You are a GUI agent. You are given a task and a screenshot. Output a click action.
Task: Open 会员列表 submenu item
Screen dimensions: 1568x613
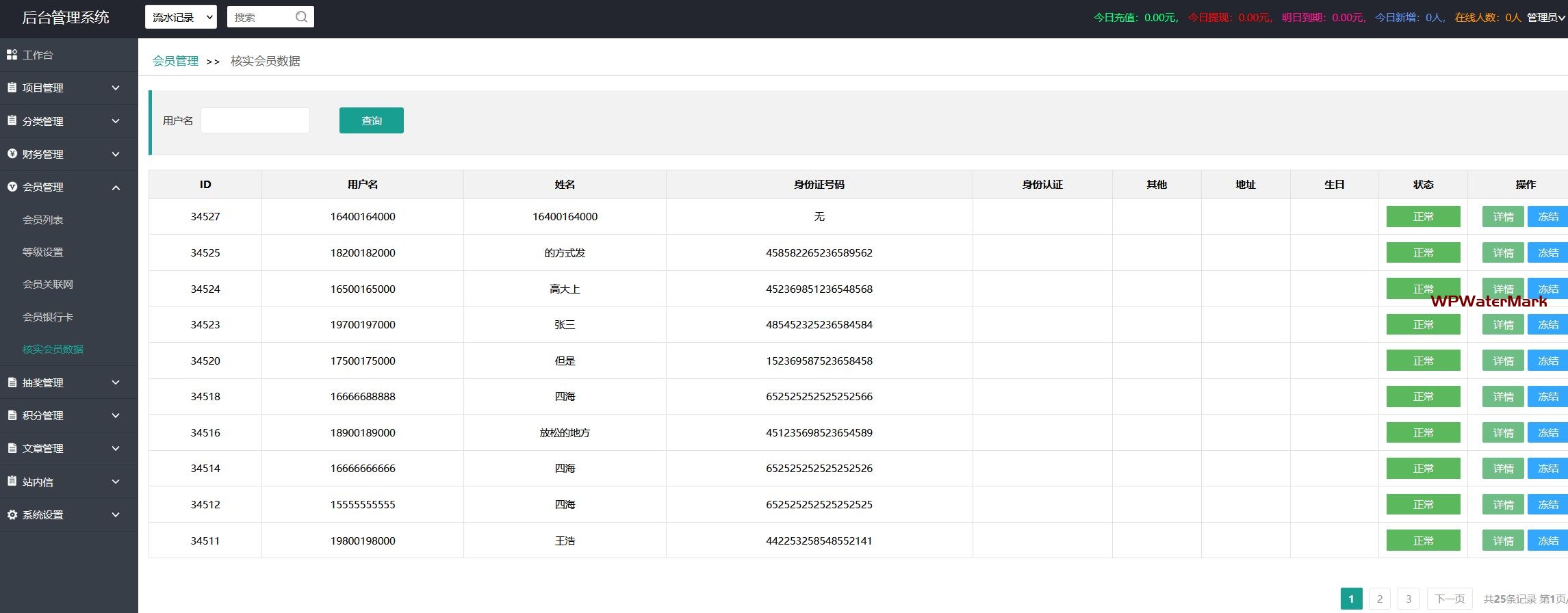coord(42,220)
